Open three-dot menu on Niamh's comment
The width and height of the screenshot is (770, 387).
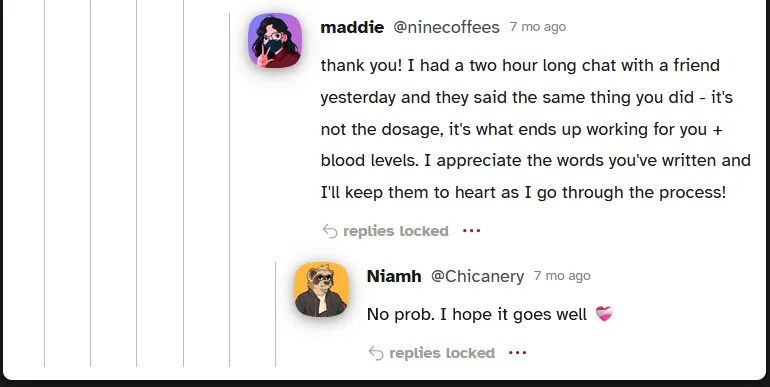pos(518,353)
